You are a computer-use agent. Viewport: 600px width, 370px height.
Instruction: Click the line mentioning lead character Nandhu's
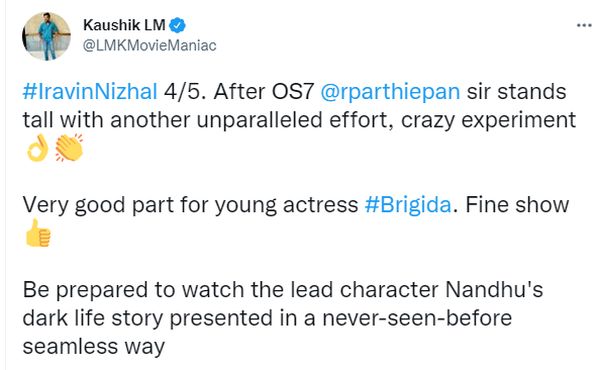coord(283,290)
